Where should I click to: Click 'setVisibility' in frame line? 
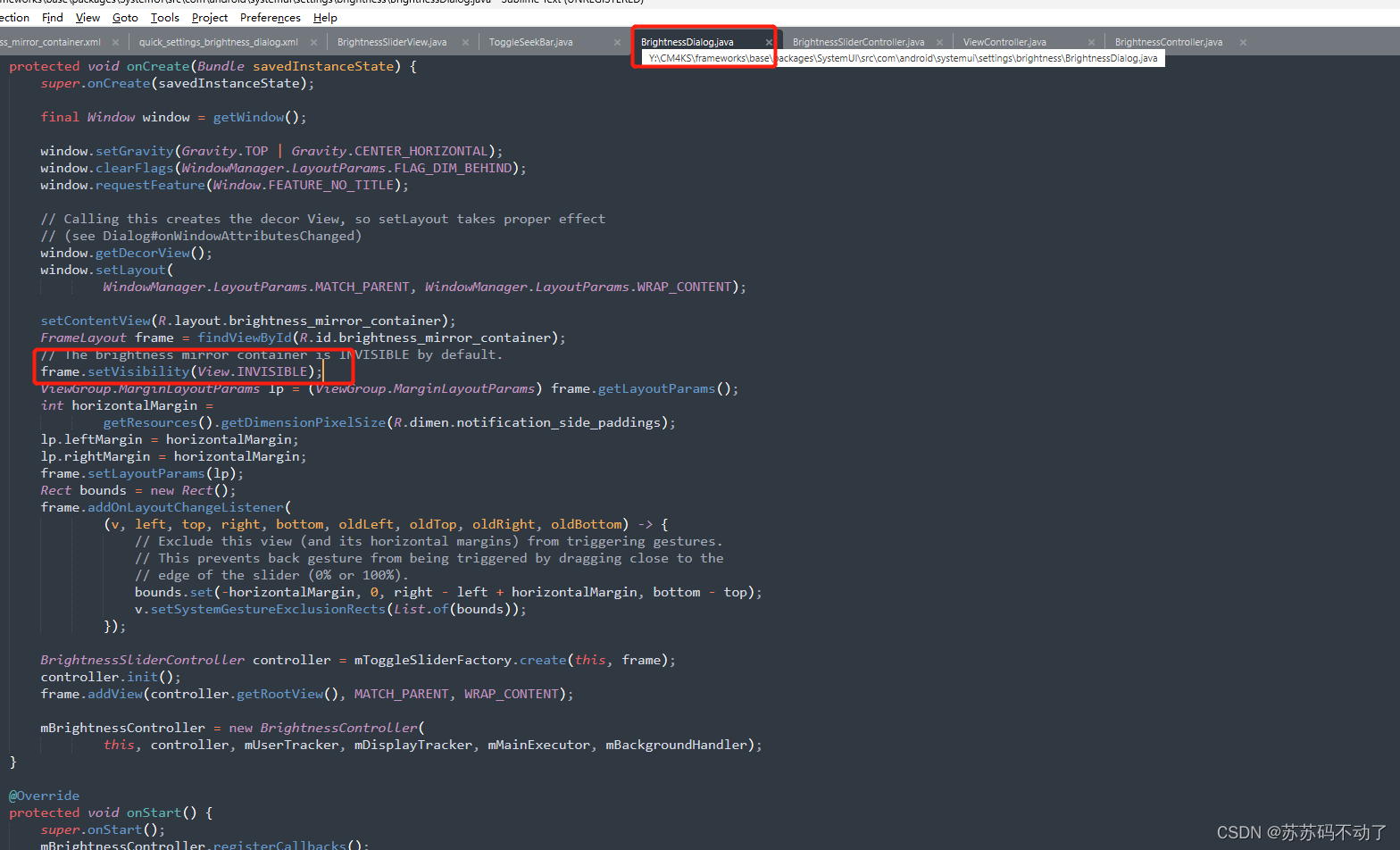[138, 371]
